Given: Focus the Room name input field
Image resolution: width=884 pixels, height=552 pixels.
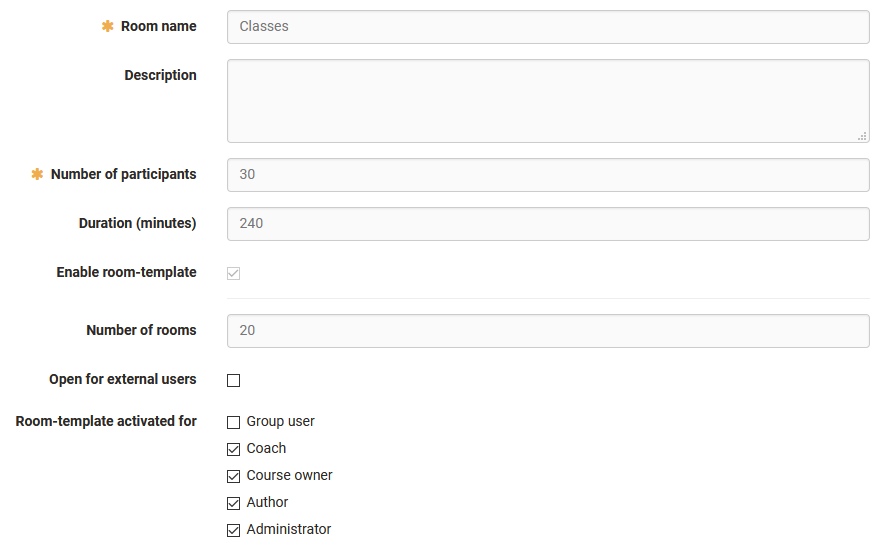Looking at the screenshot, I should coord(548,27).
